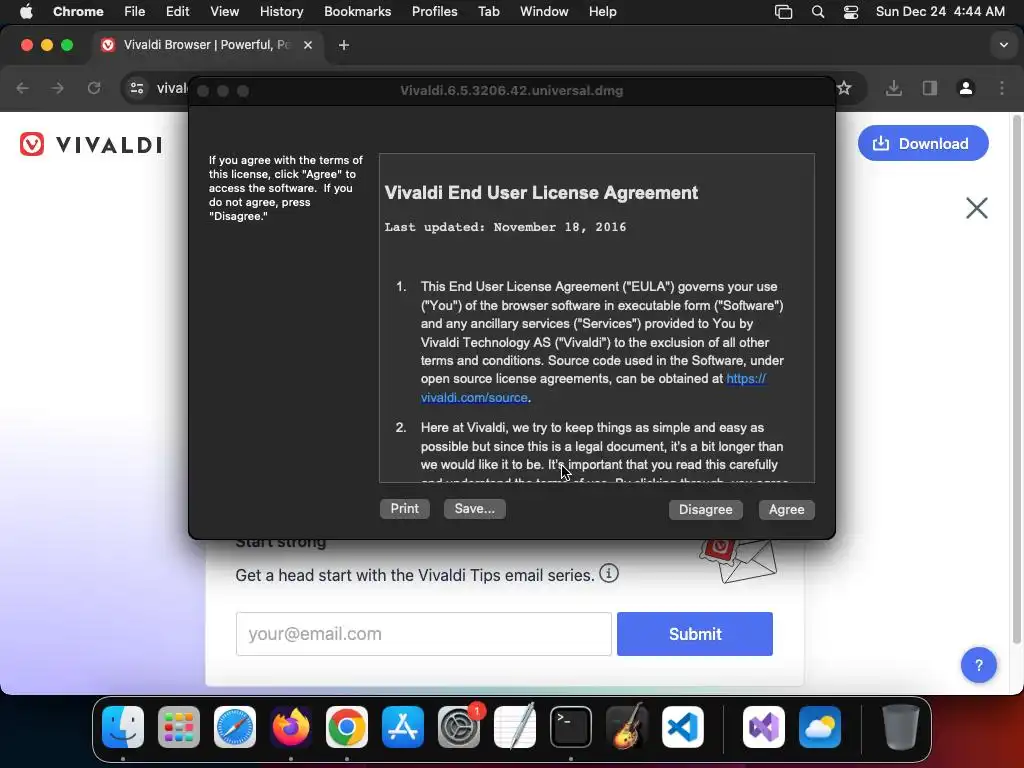Print the Vivaldi license agreement
The height and width of the screenshot is (768, 1024).
[404, 509]
